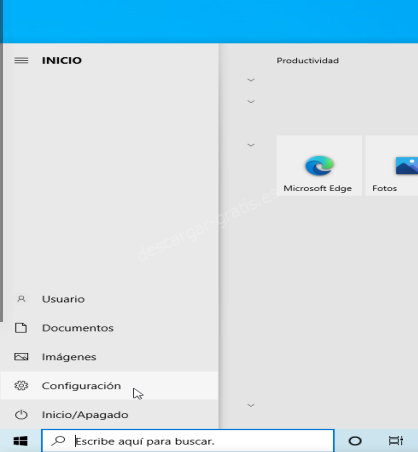Open the Fotos tile
The height and width of the screenshot is (452, 418).
click(x=392, y=166)
